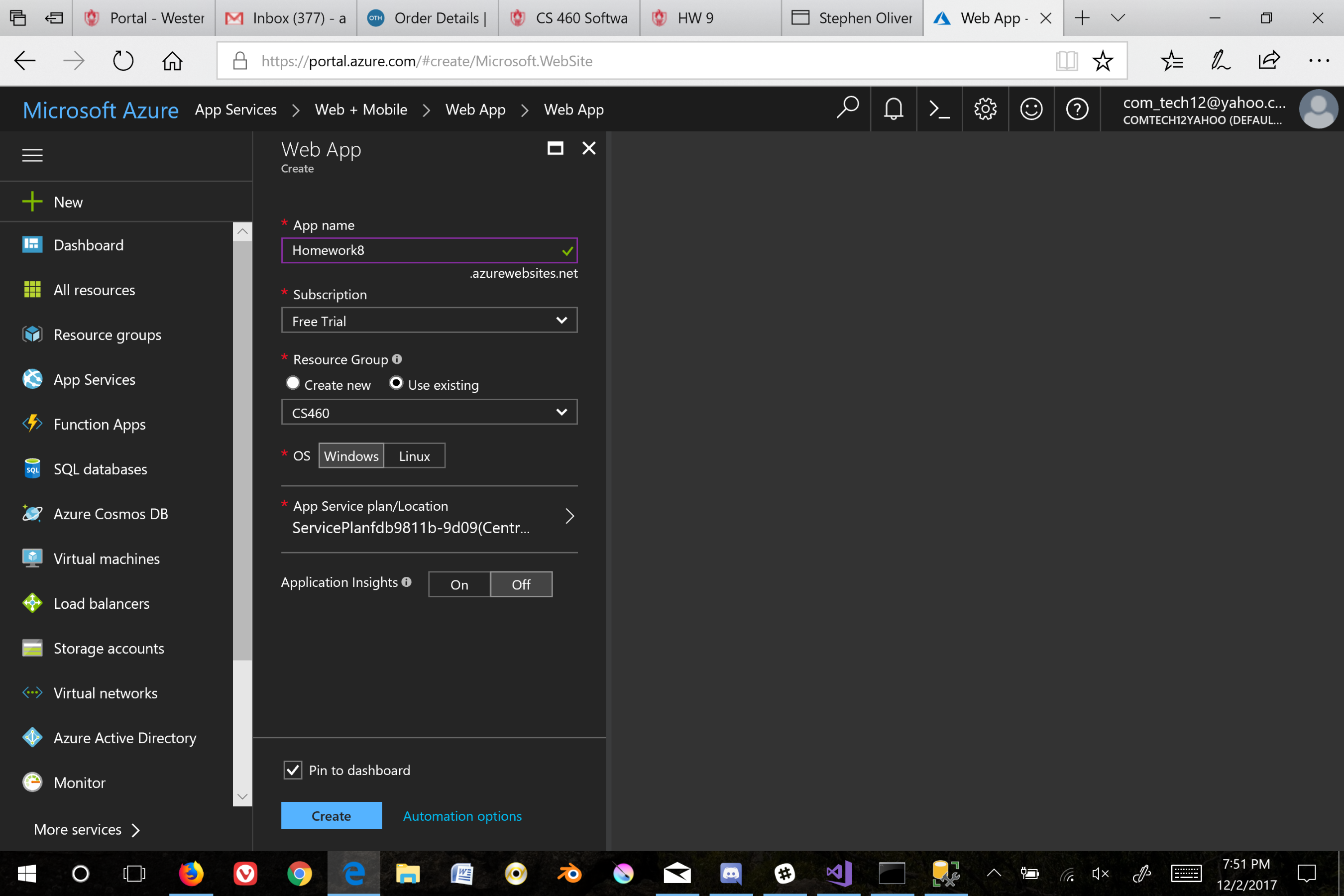
Task: Collapse sidebar with hamburger menu icon
Action: [x=32, y=155]
